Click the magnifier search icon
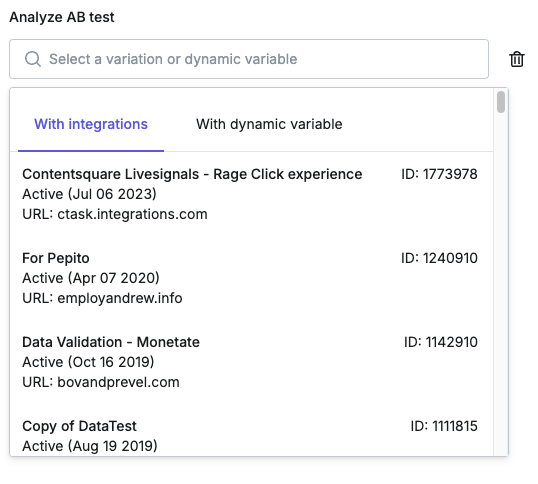This screenshot has height=484, width=538. [x=33, y=59]
